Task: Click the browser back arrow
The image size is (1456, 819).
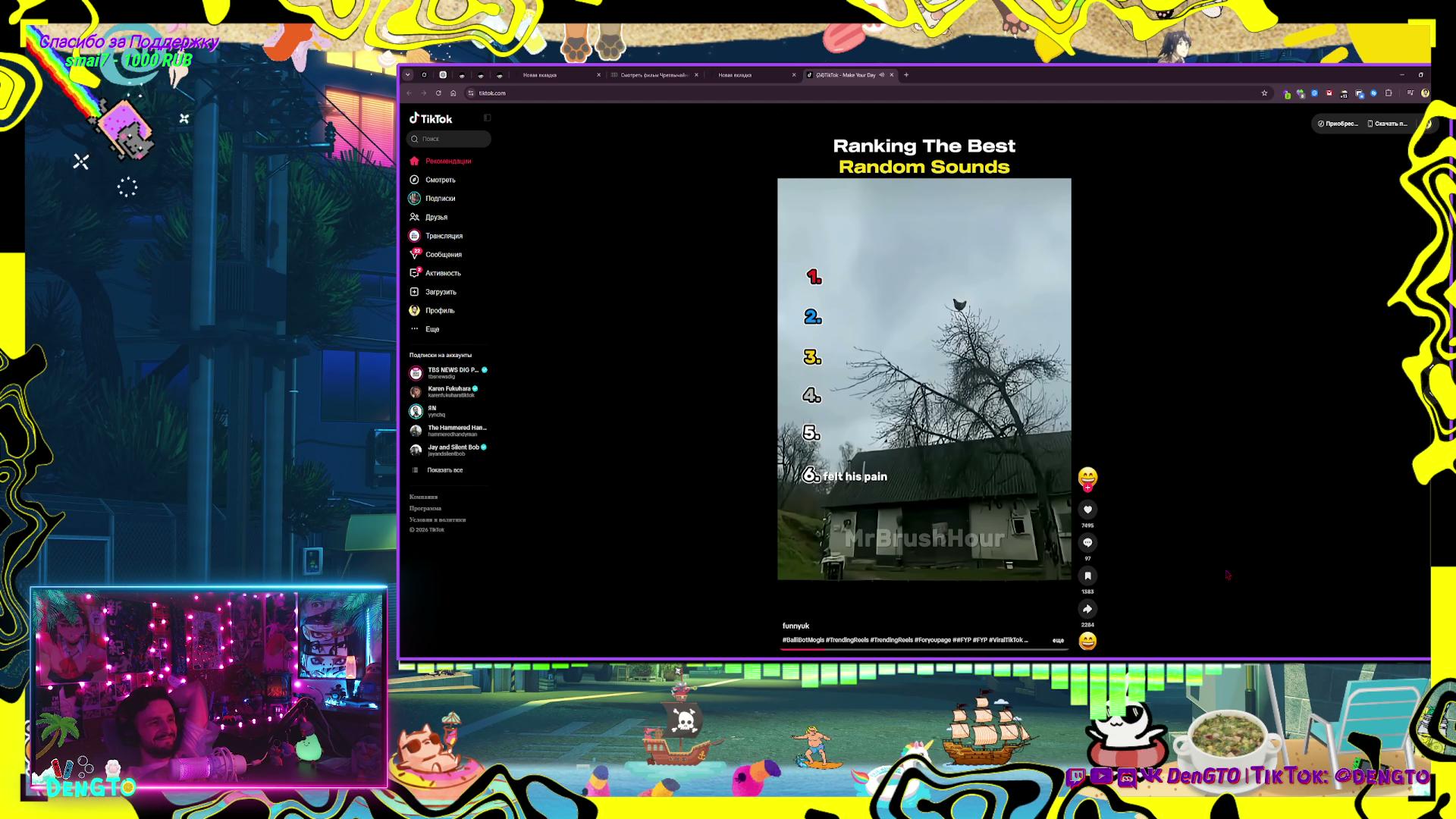Action: (x=409, y=93)
